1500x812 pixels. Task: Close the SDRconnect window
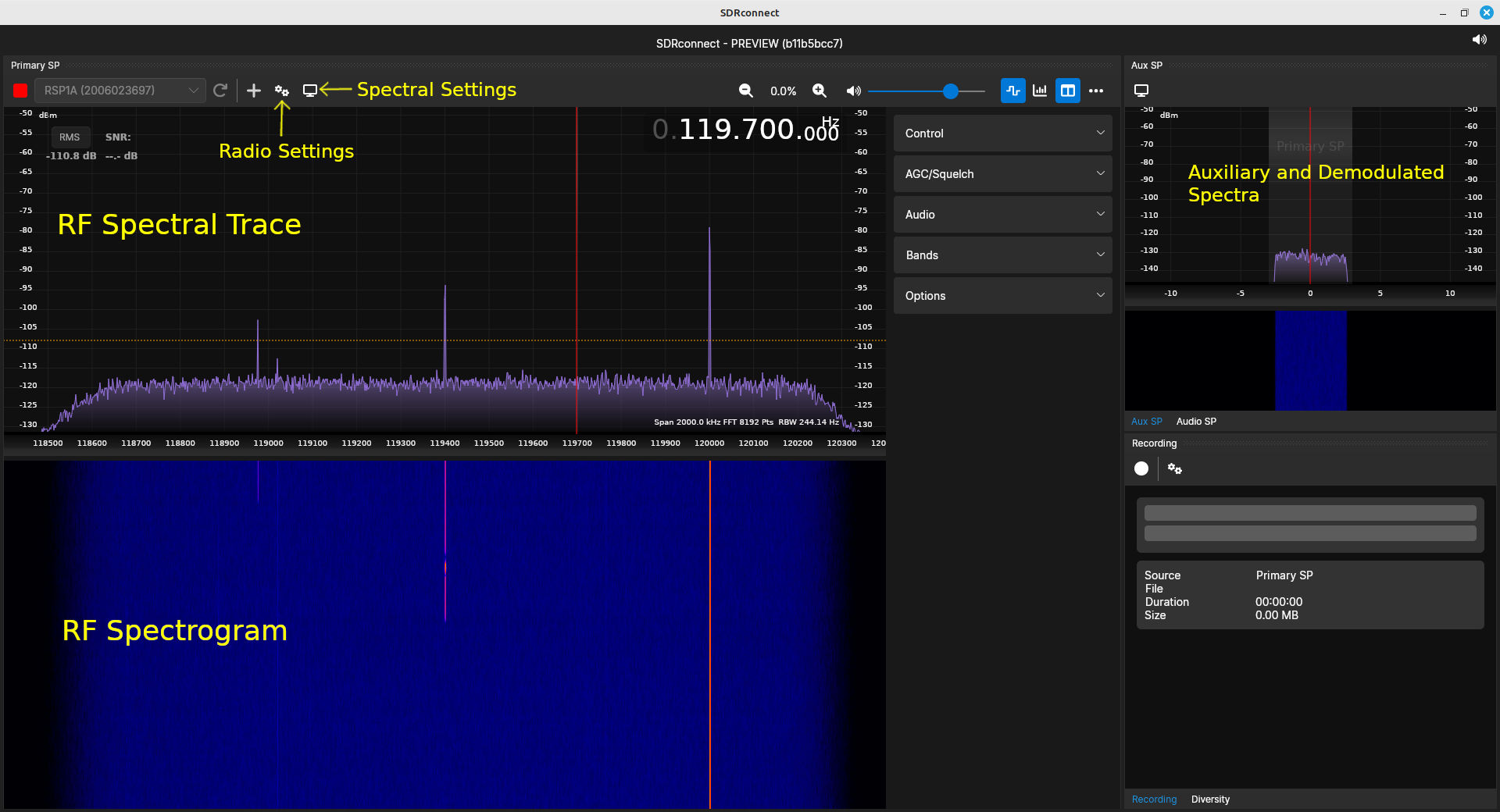[1487, 12]
